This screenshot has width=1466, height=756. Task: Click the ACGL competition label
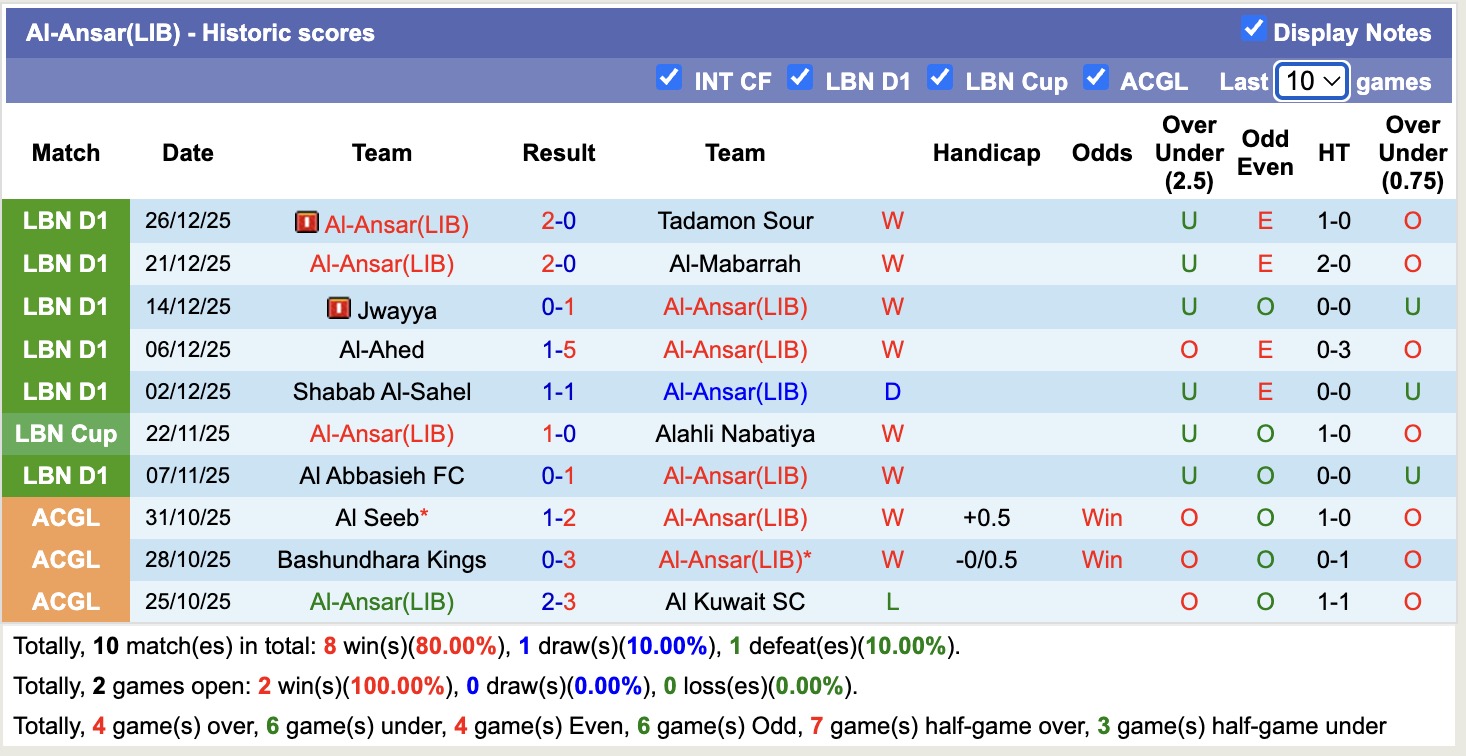coord(65,517)
